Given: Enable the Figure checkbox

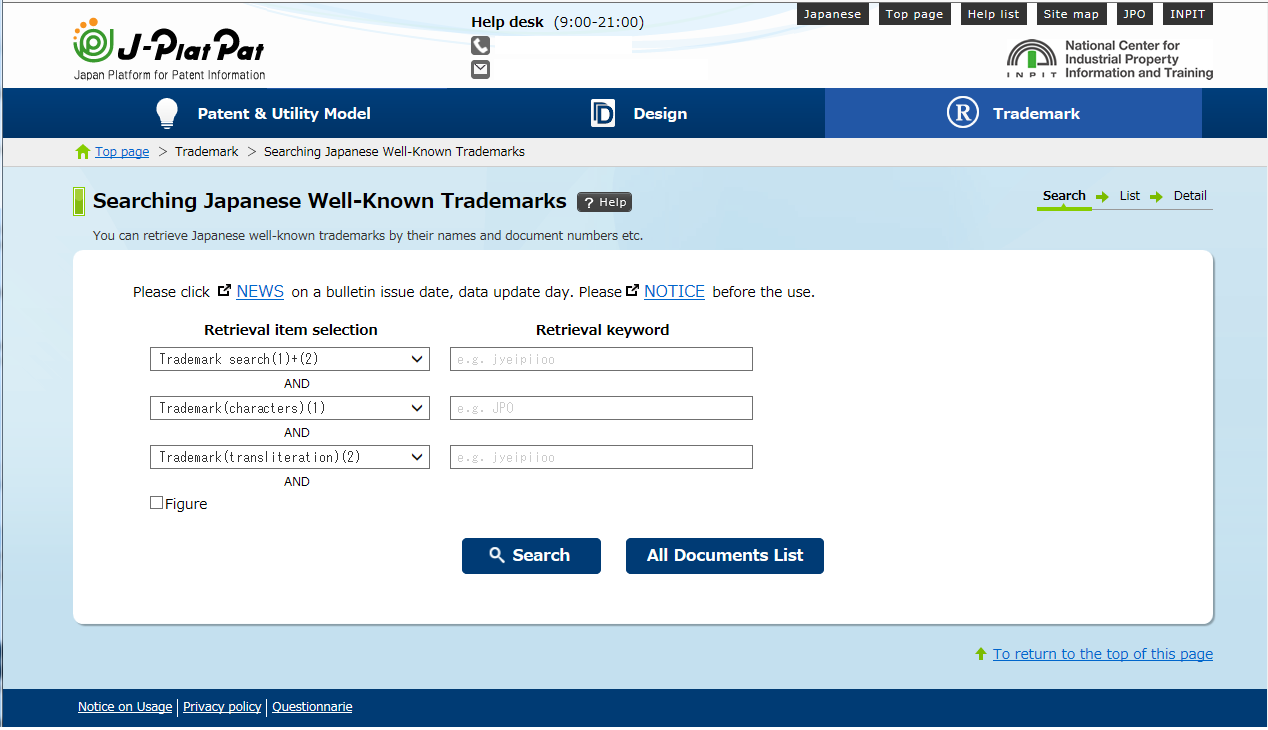Looking at the screenshot, I should pyautogui.click(x=157, y=503).
